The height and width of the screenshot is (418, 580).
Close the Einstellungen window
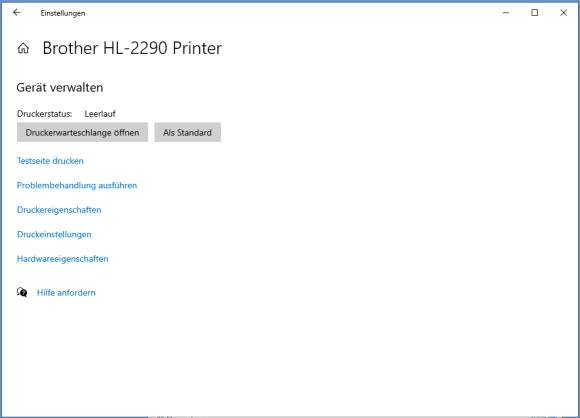point(563,13)
